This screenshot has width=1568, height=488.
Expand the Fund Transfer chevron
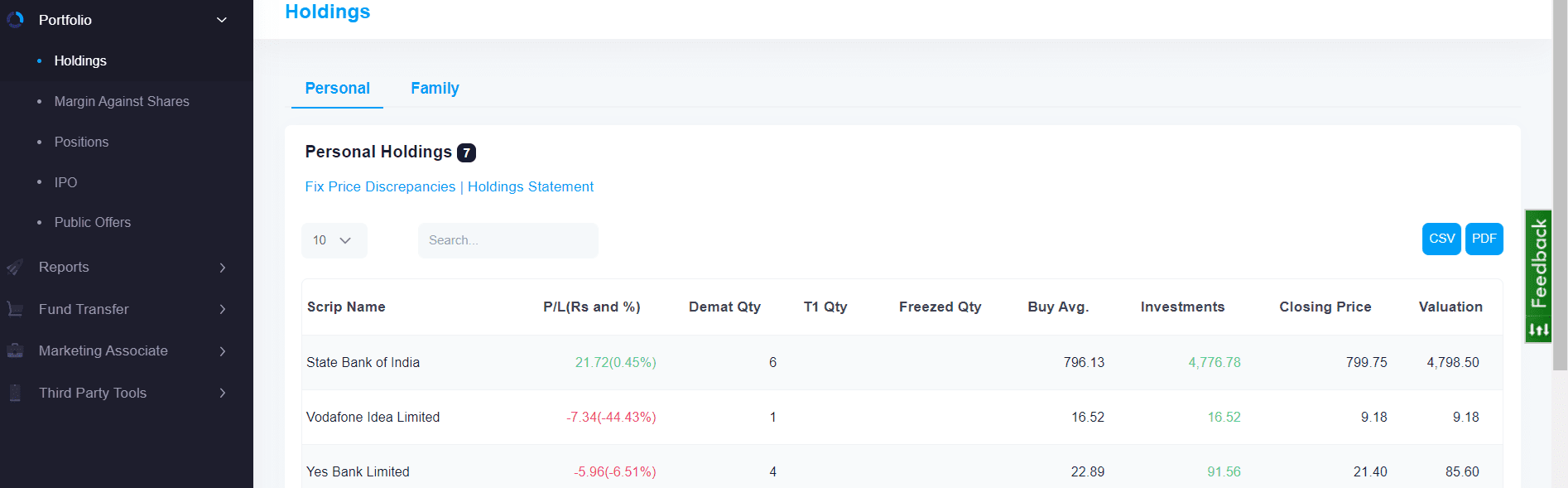click(x=223, y=309)
